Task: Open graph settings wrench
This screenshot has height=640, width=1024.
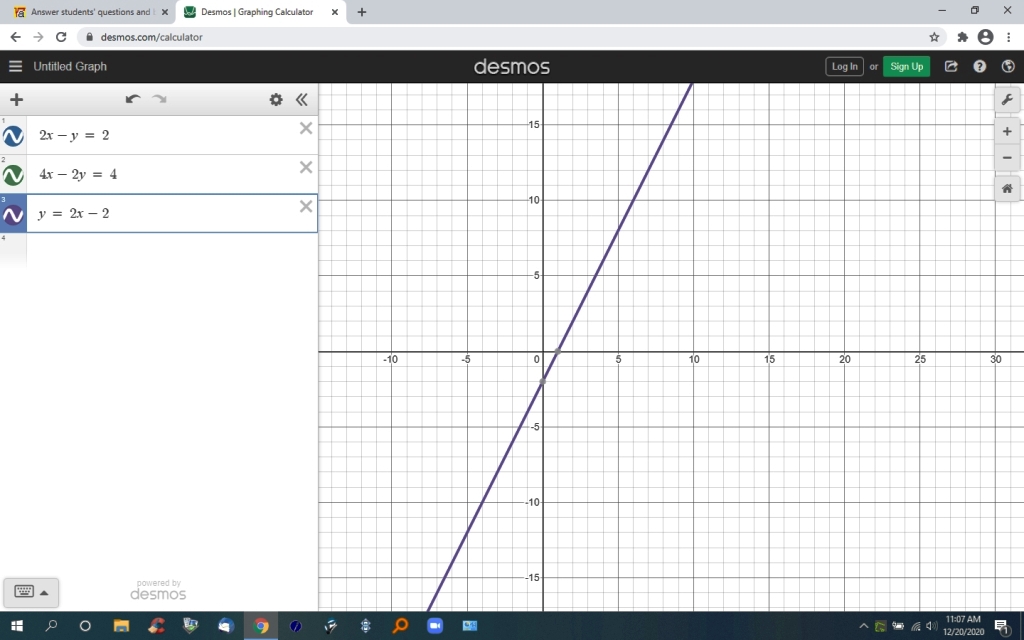Action: tap(1007, 100)
